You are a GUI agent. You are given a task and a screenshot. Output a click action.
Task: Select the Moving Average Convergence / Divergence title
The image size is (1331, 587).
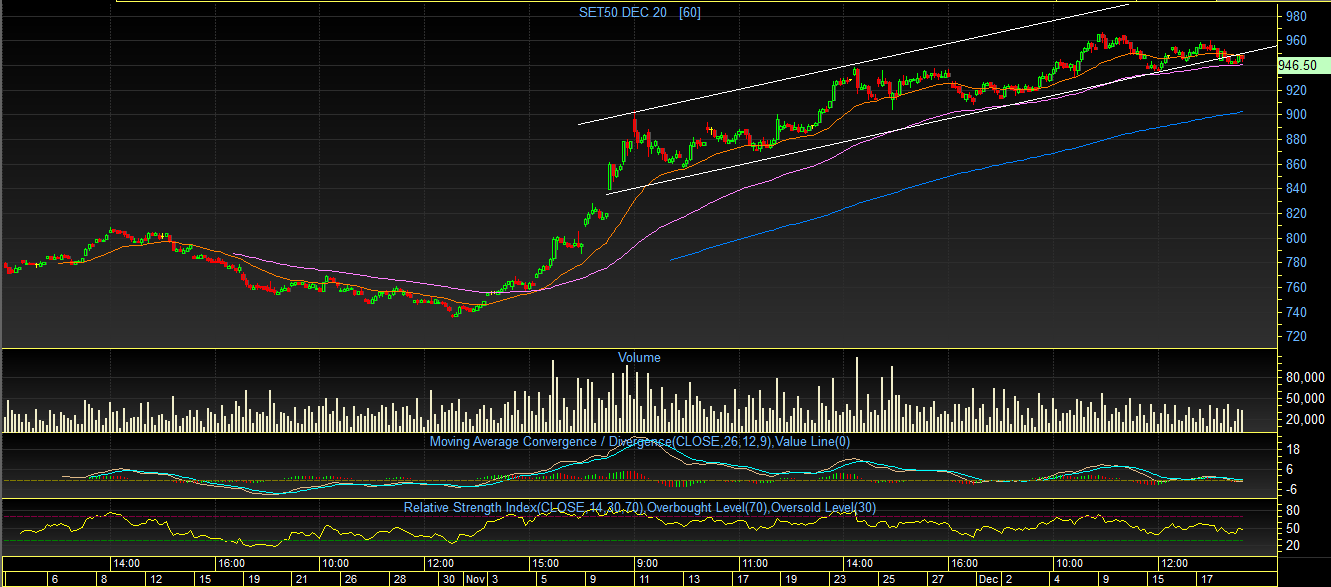(640, 441)
